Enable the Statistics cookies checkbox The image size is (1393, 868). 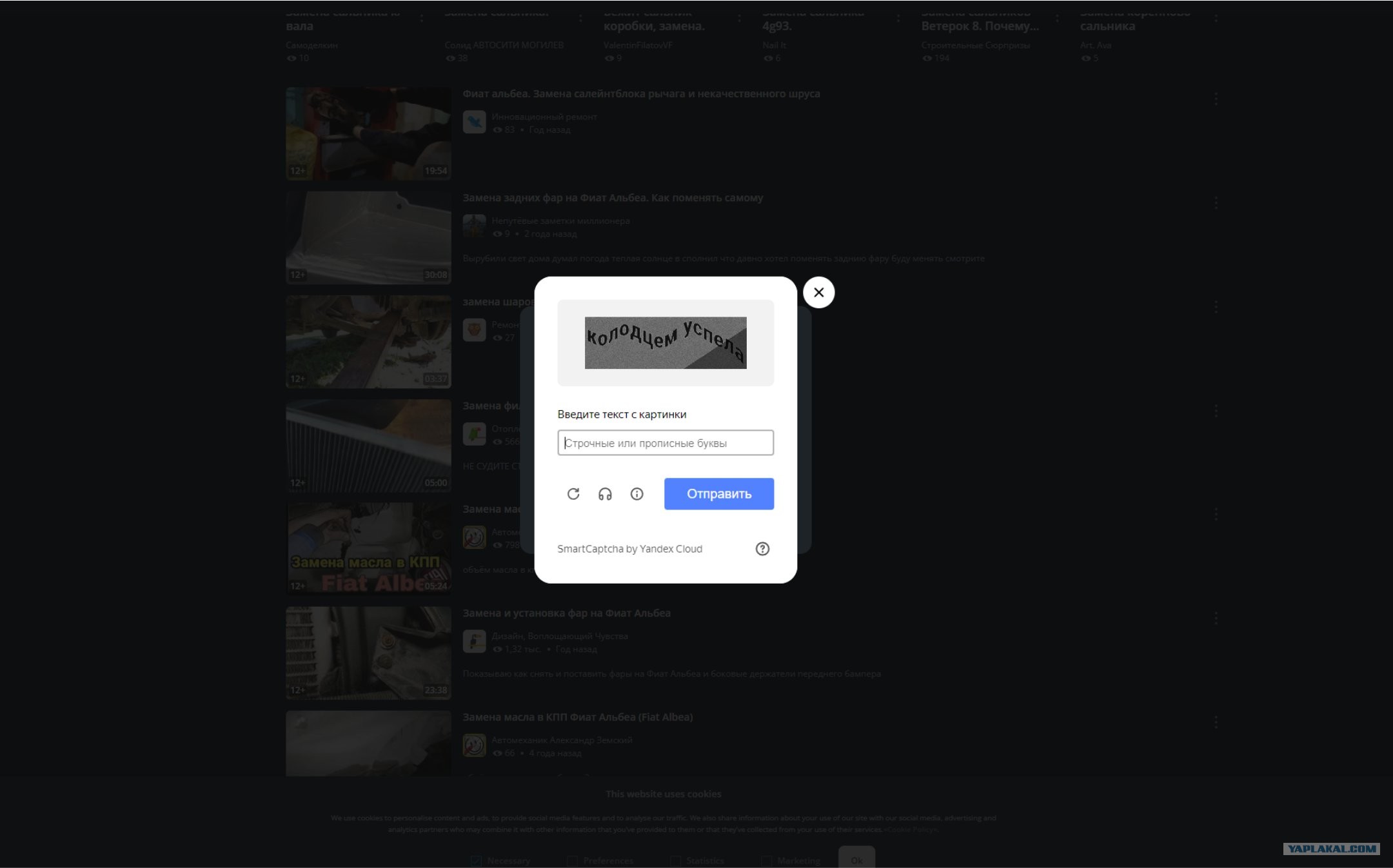point(675,861)
